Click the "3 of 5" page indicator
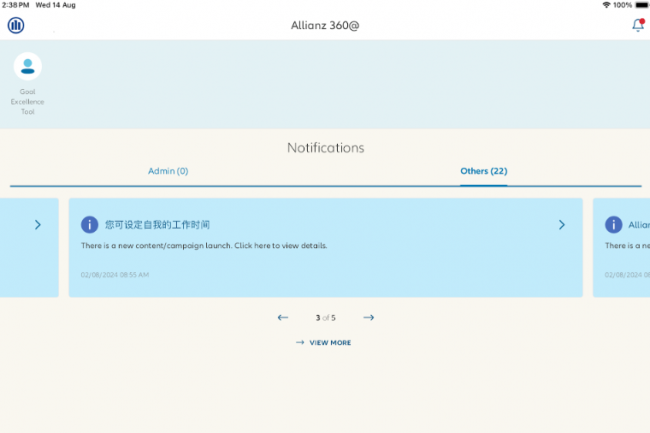 pyautogui.click(x=325, y=318)
